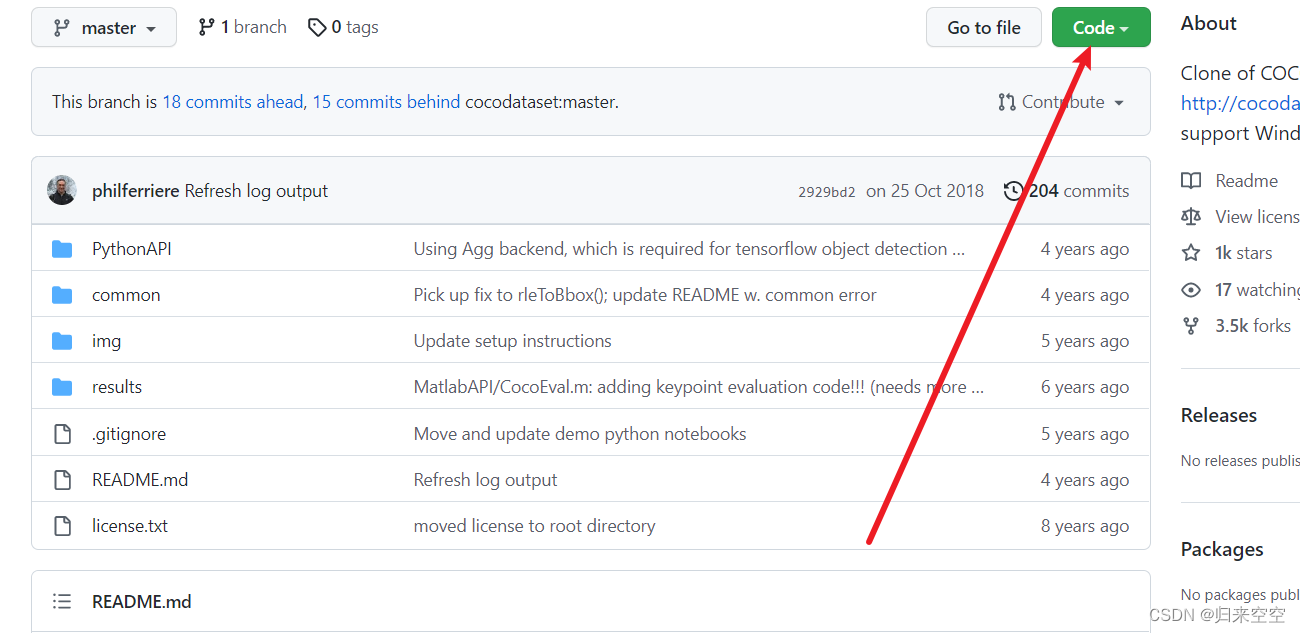Click the star icon beside 1k stars
The height and width of the screenshot is (633, 1300).
pos(1191,253)
